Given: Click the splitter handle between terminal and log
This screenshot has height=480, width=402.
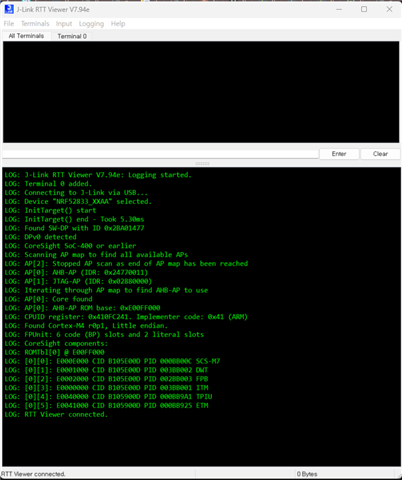Looking at the screenshot, I should [x=202, y=163].
